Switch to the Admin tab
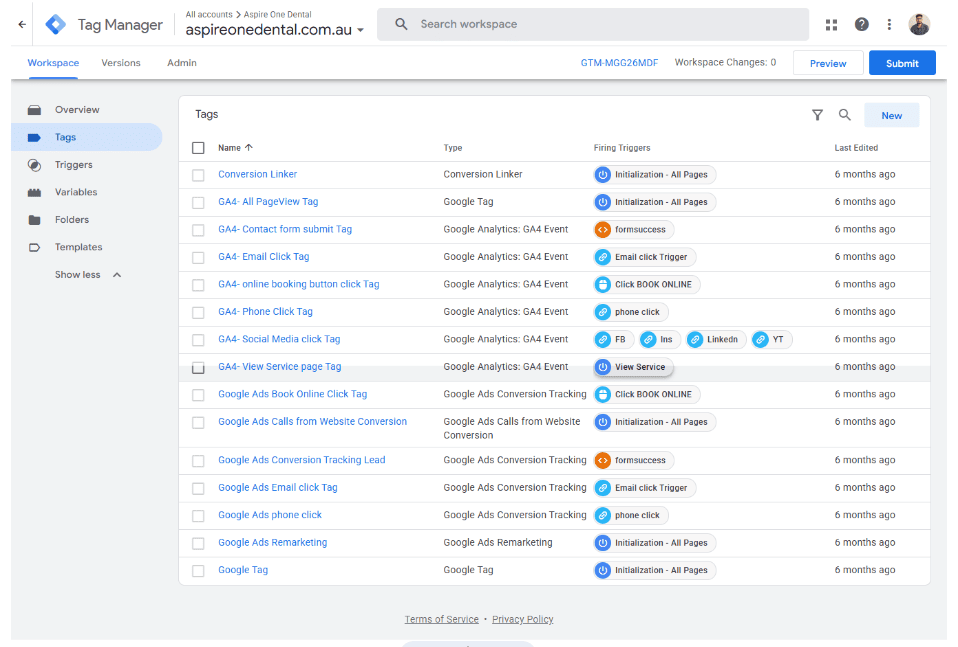Screen dimensions: 958x647 point(182,63)
